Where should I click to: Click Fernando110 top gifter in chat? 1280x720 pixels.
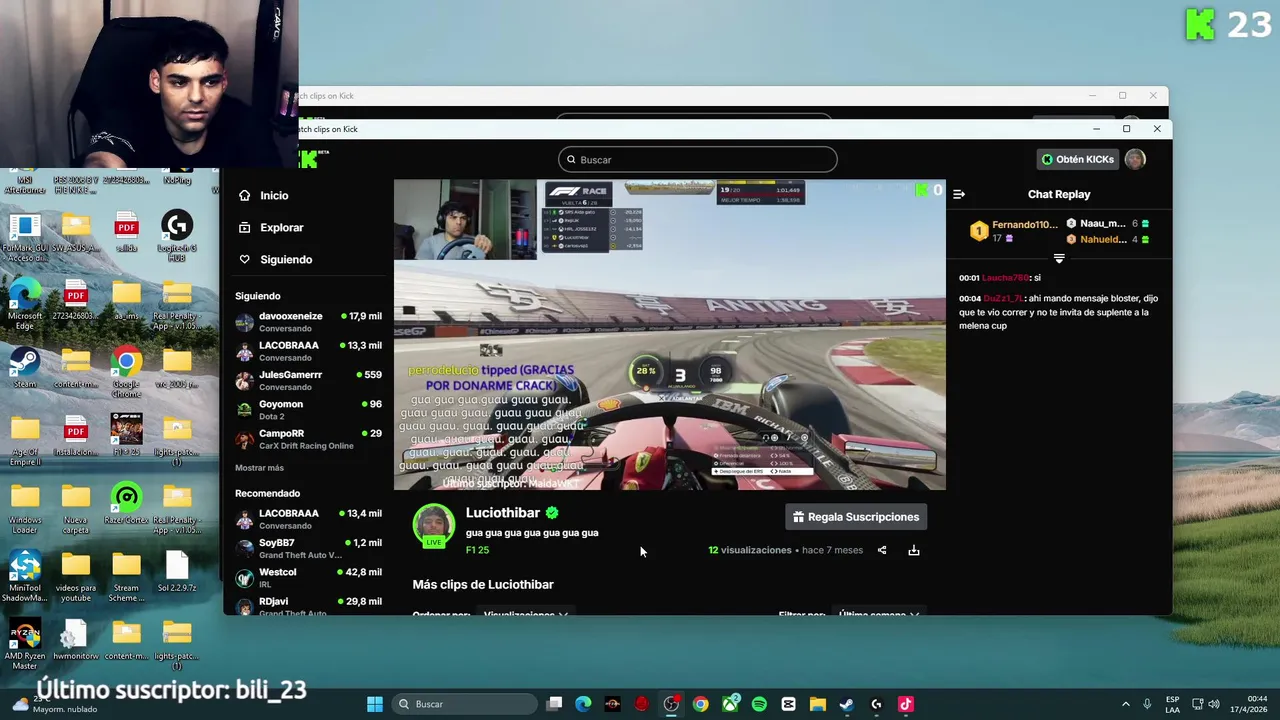[1012, 231]
